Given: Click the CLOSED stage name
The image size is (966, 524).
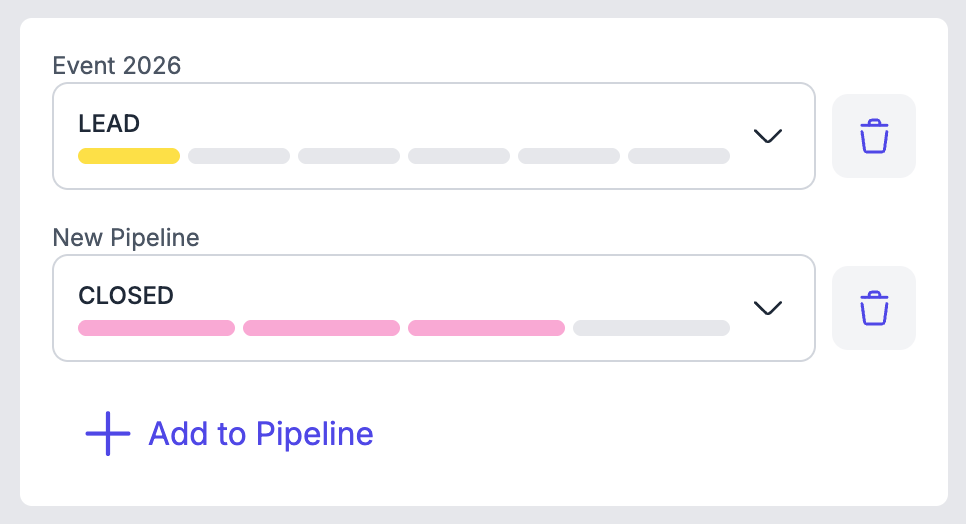Looking at the screenshot, I should tap(126, 296).
